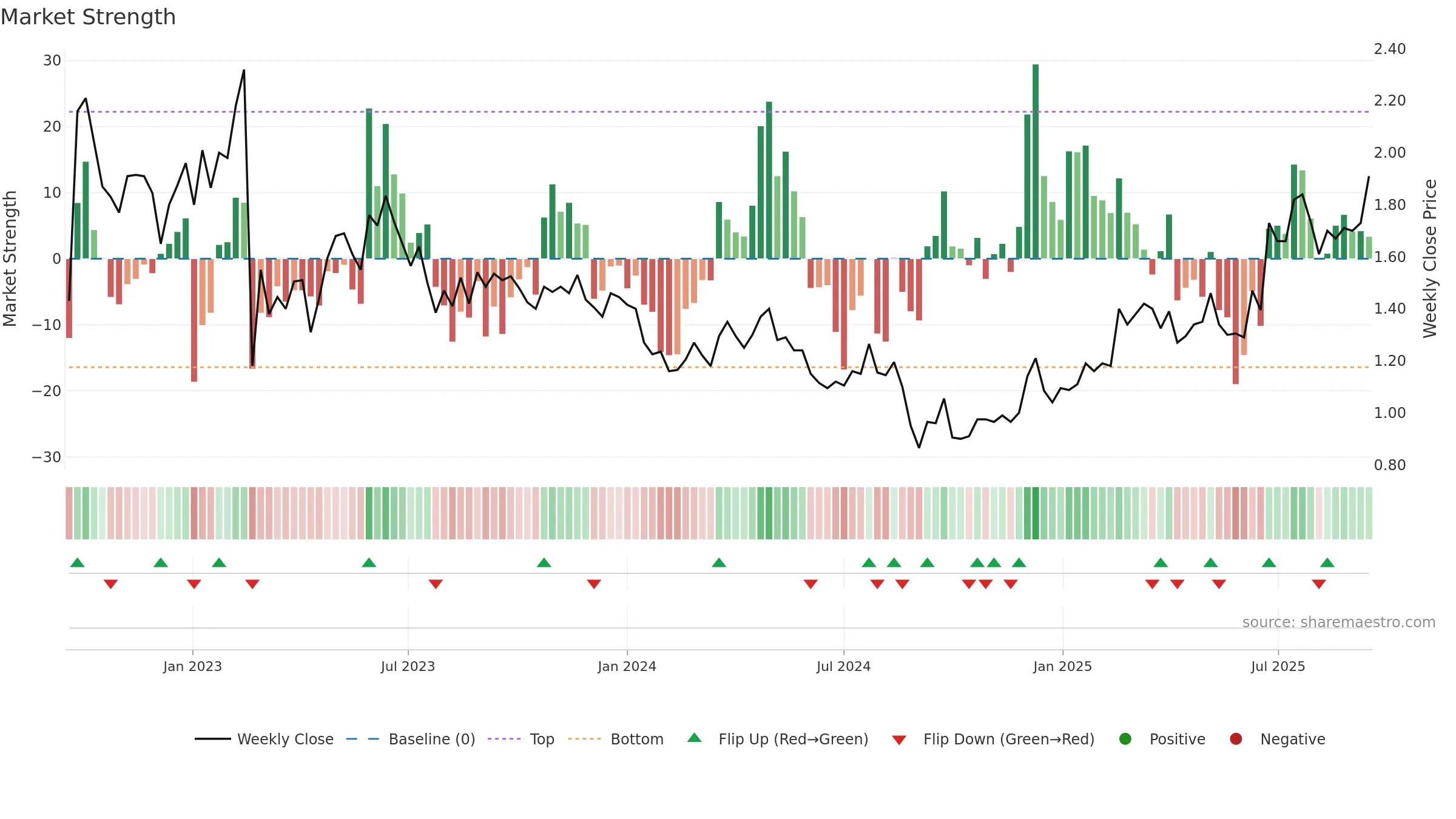Toggle the Baseline (0) legend entry
The image size is (1456, 819).
[410, 739]
